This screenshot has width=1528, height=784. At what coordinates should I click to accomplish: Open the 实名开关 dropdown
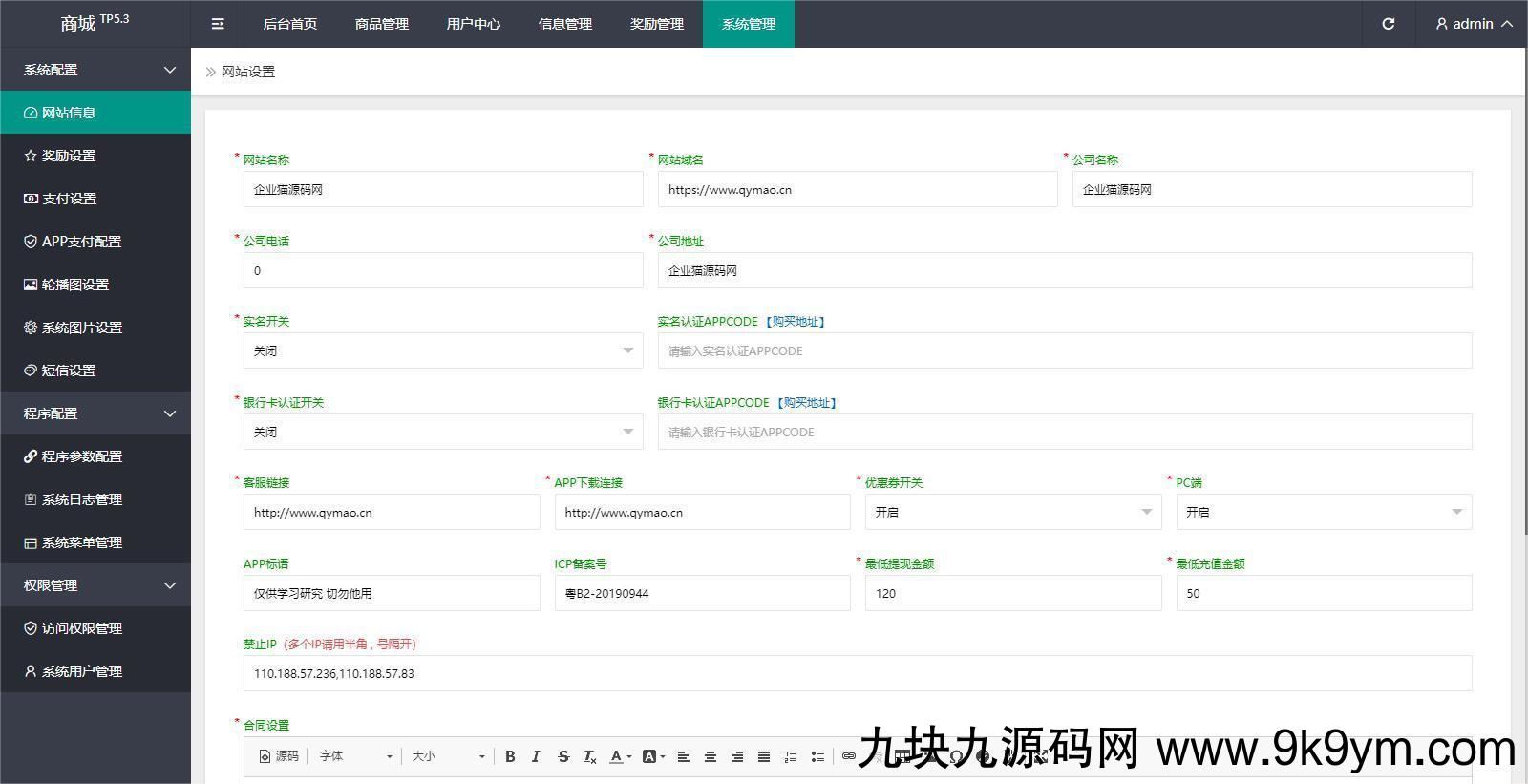pos(442,350)
